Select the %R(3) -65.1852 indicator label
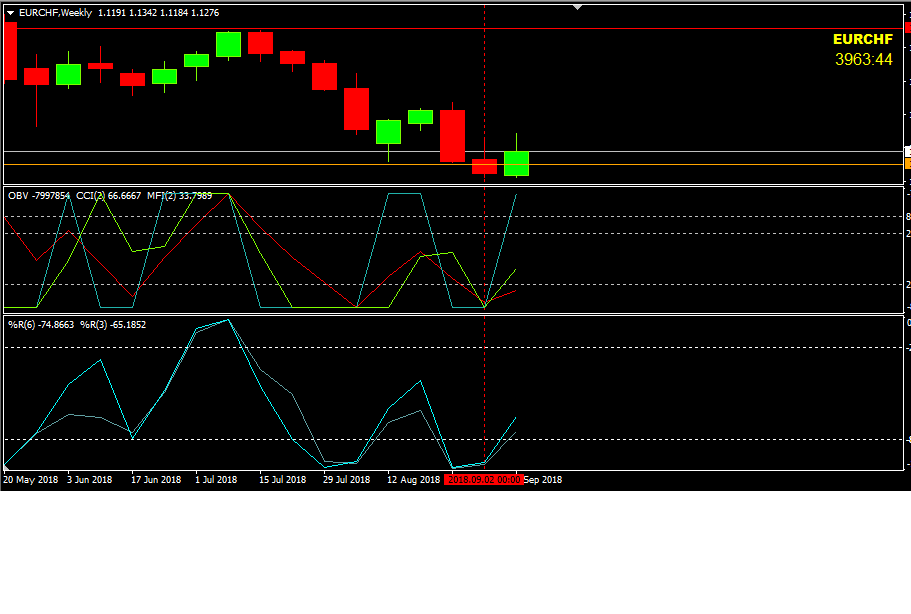This screenshot has height=614, width=911. [113, 325]
